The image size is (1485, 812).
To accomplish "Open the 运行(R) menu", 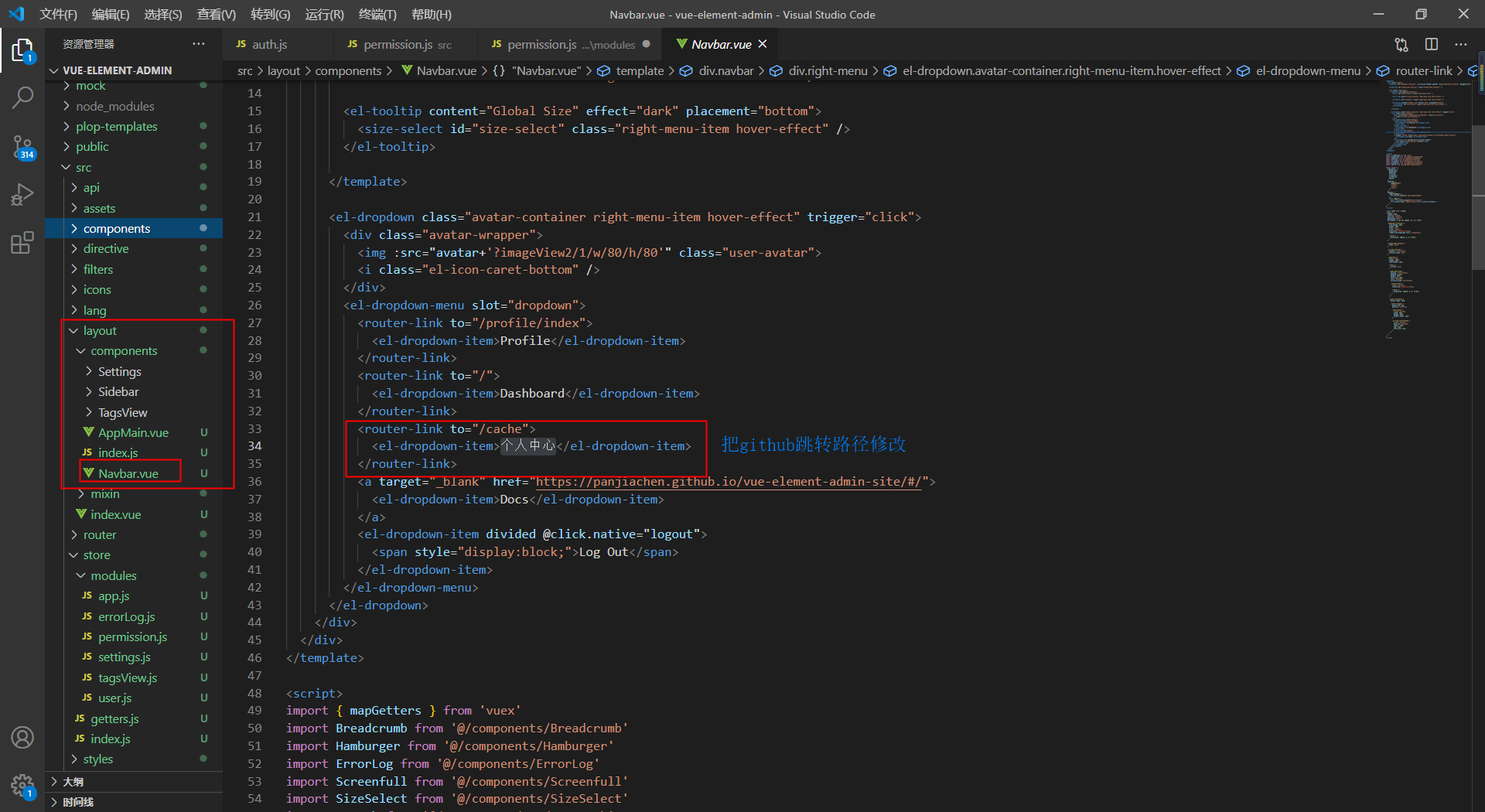I will [325, 14].
